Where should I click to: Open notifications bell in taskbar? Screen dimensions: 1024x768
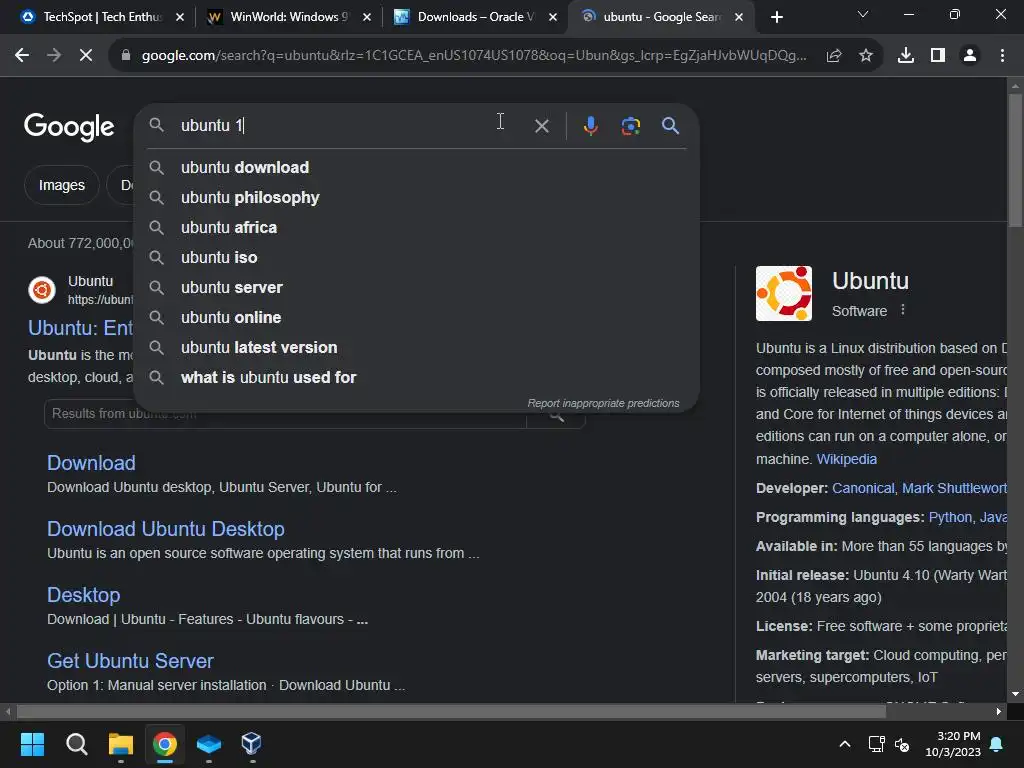997,744
